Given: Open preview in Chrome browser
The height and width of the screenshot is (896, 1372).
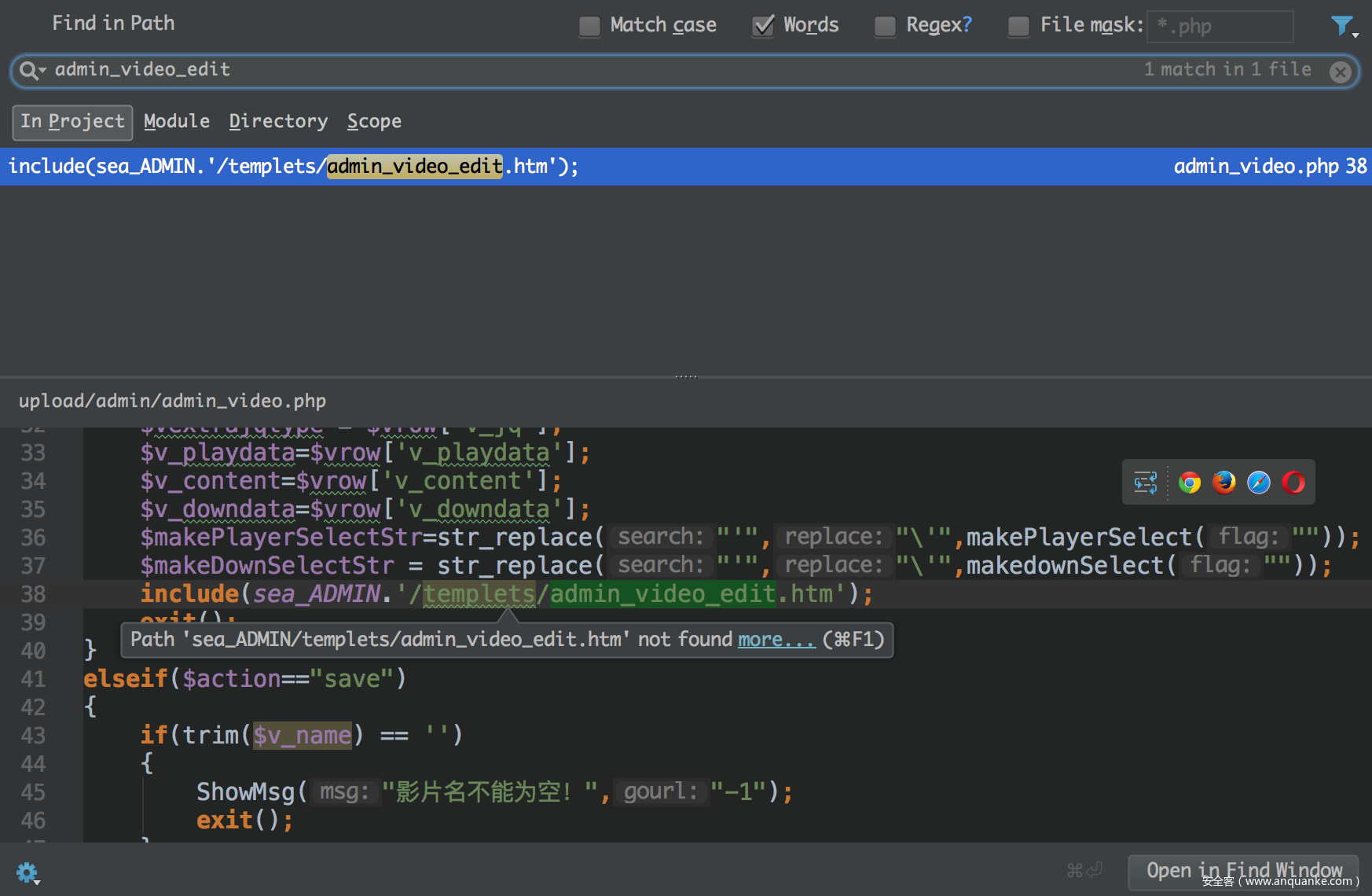Looking at the screenshot, I should tap(1190, 482).
